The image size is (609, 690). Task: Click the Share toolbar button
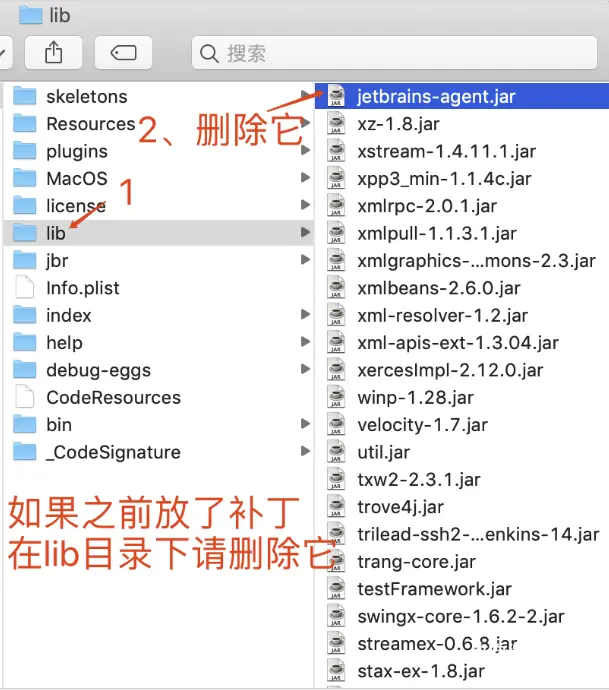tap(53, 53)
